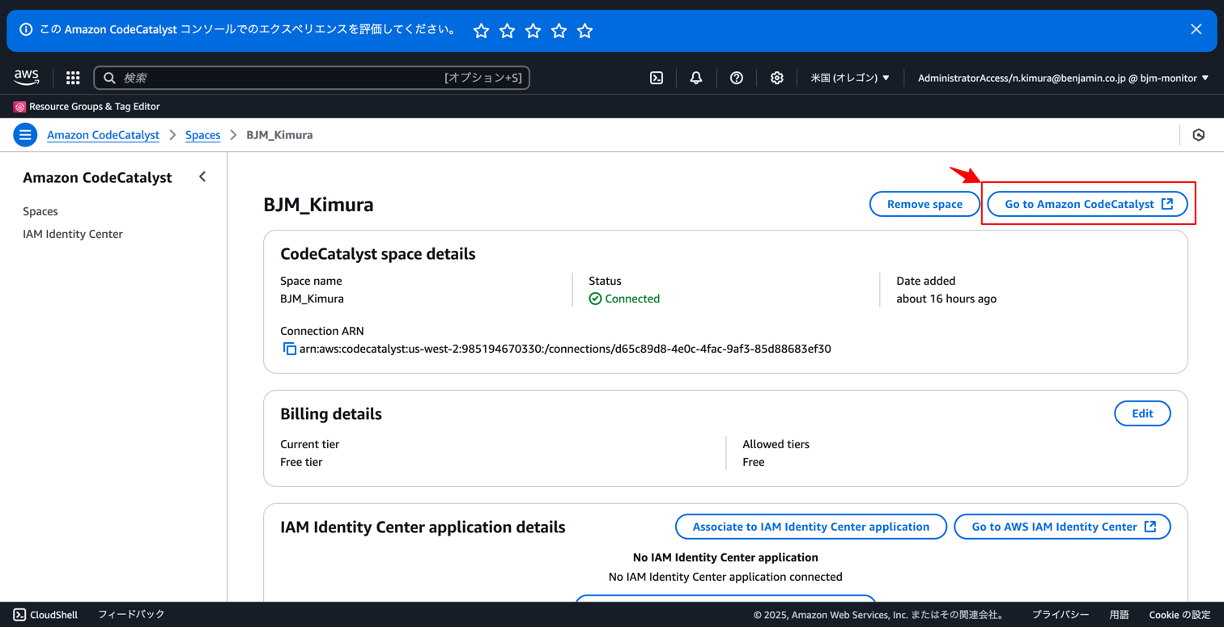Toggle the navigation sidebar with the hamburger icon
1224x628 pixels.
(x=24, y=134)
